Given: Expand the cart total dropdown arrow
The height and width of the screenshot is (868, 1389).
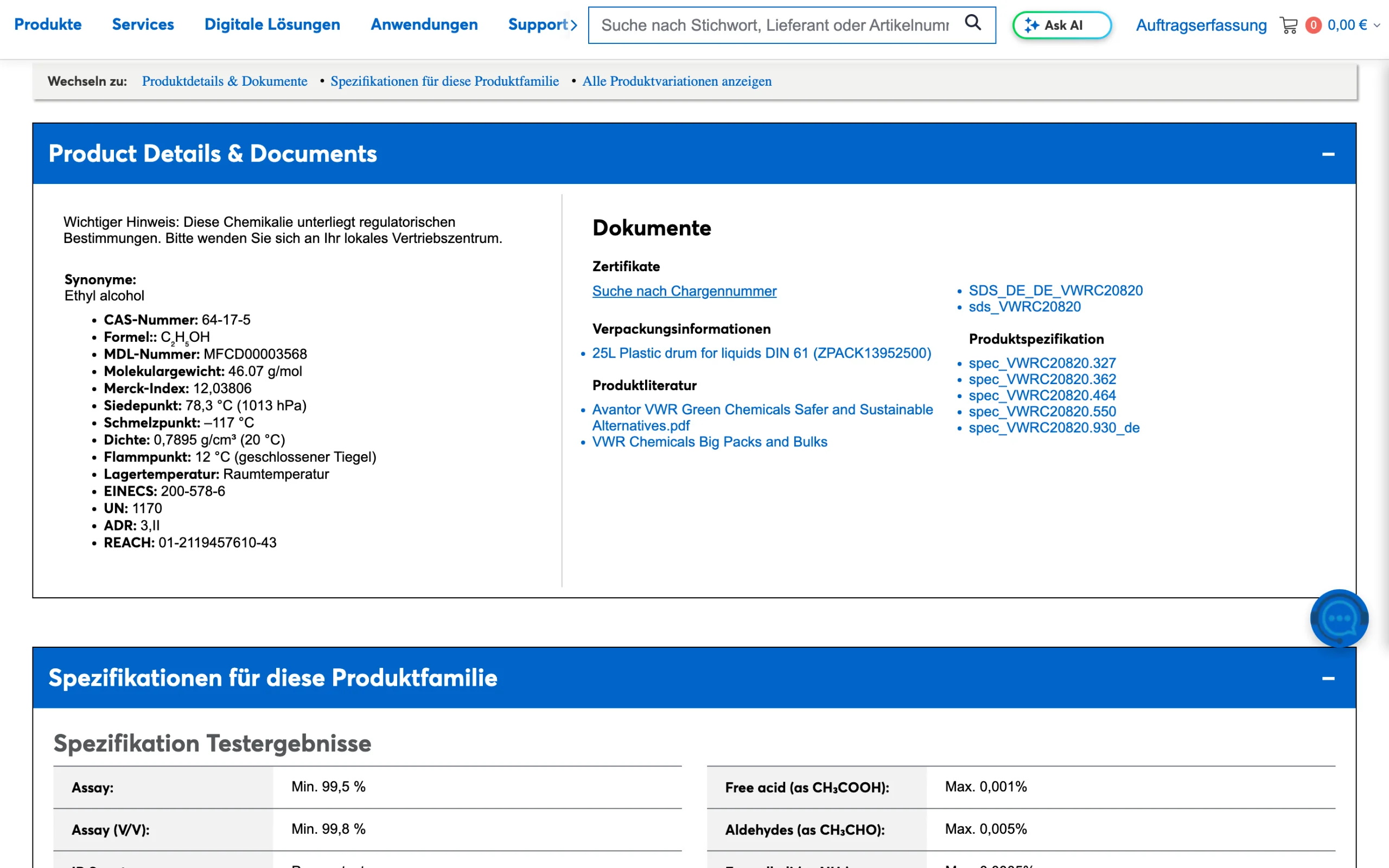Looking at the screenshot, I should click(1377, 26).
